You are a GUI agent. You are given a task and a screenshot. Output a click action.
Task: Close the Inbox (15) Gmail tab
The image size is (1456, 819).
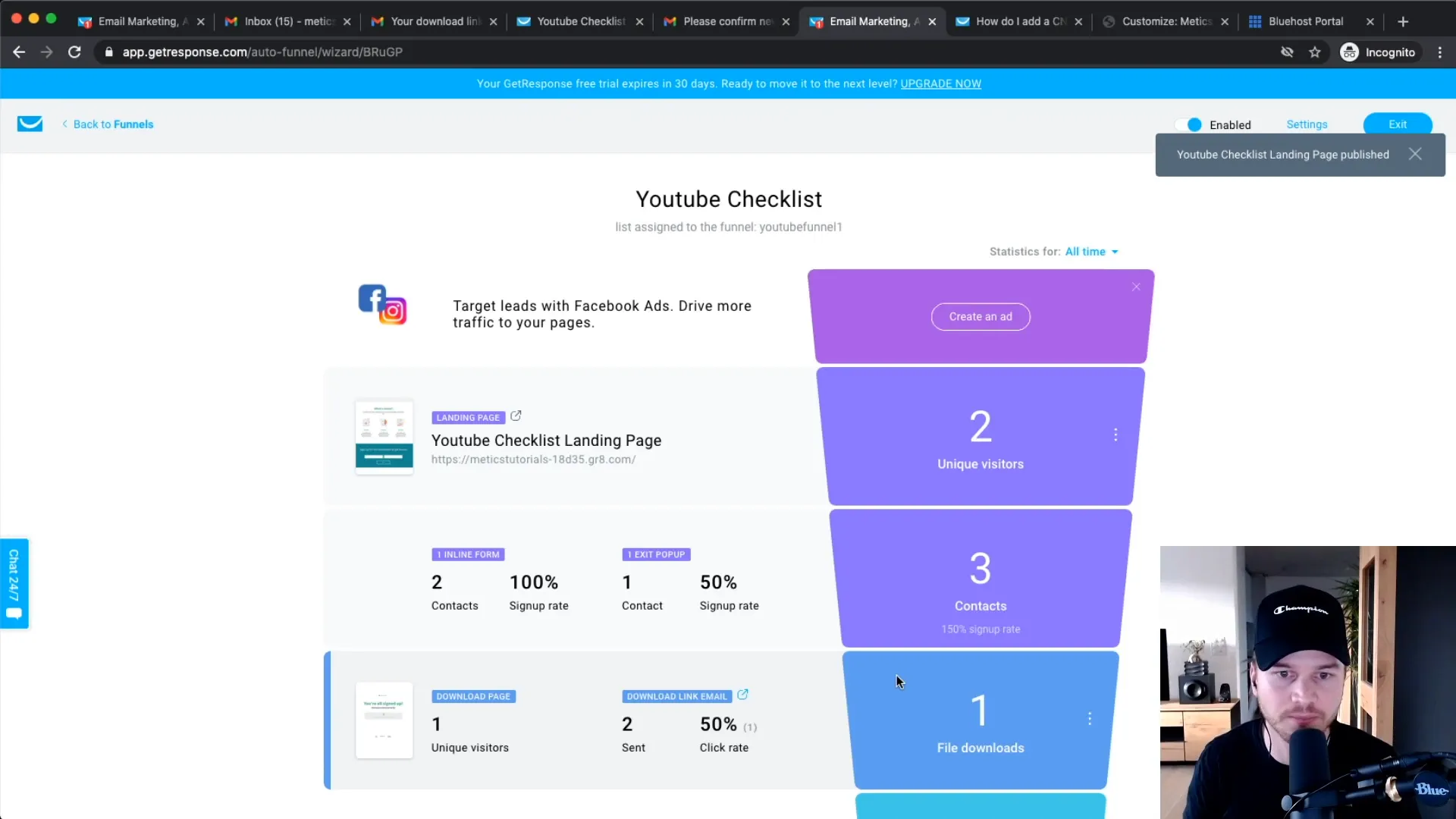(x=347, y=22)
